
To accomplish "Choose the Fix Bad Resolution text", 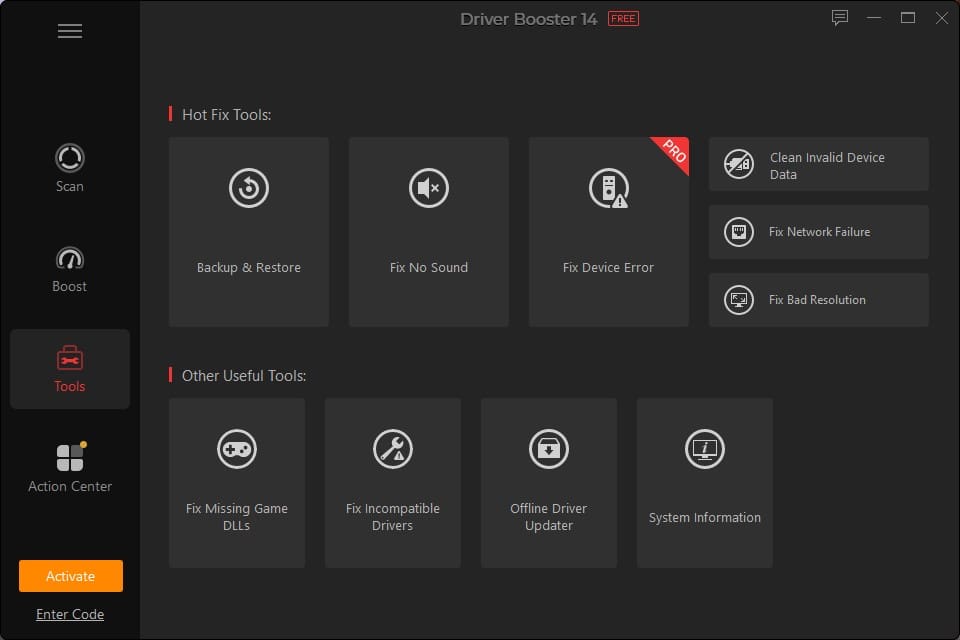I will pyautogui.click(x=817, y=300).
